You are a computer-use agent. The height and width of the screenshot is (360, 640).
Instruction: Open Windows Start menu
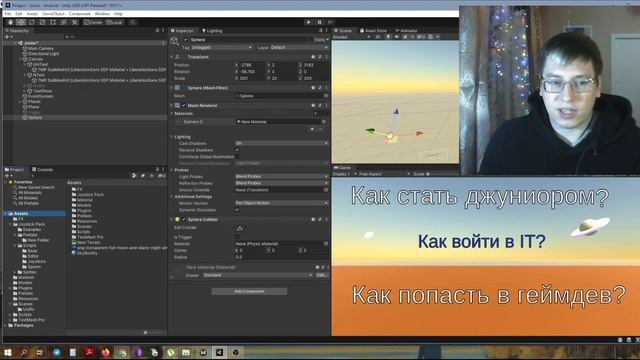(x=8, y=352)
